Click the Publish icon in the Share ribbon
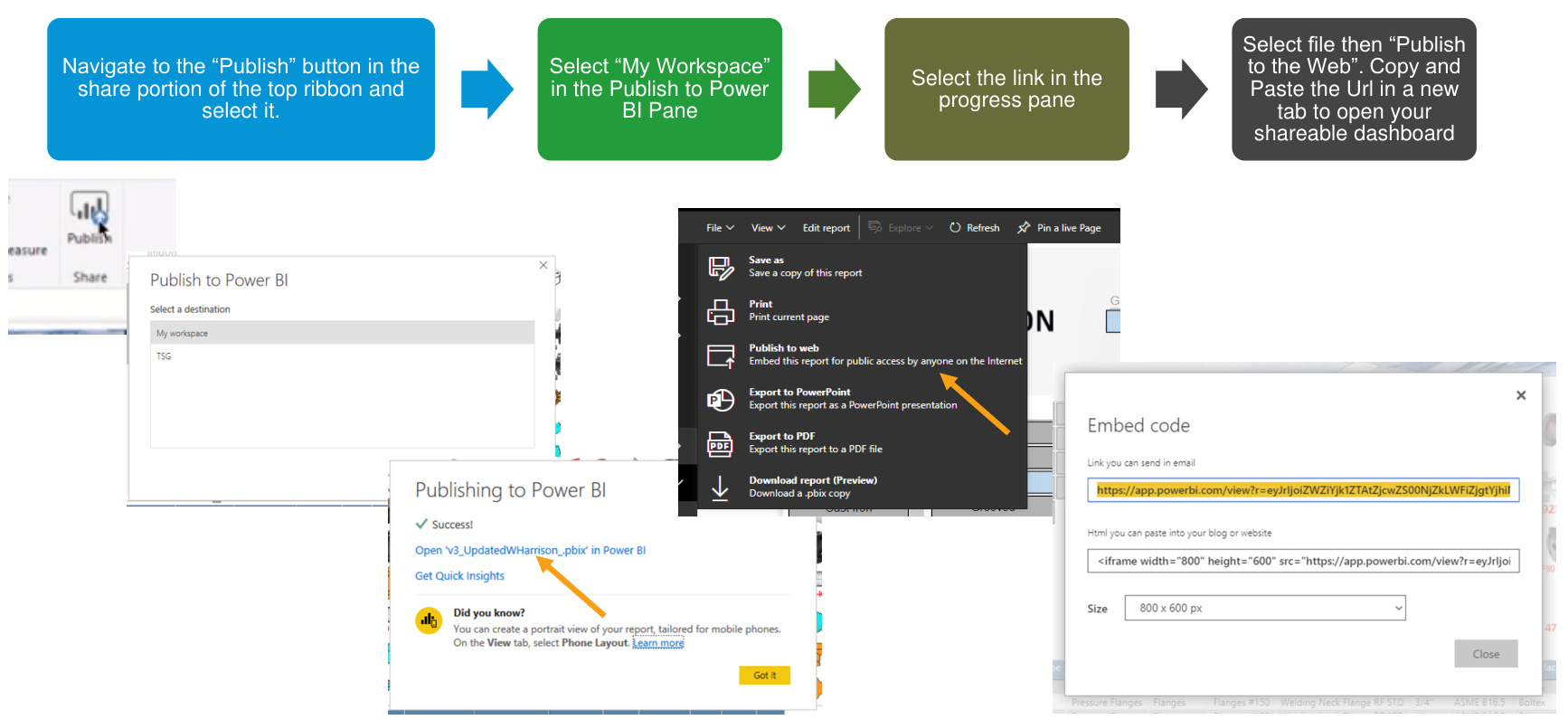Screen dimensions: 1568x720 (x=90, y=208)
